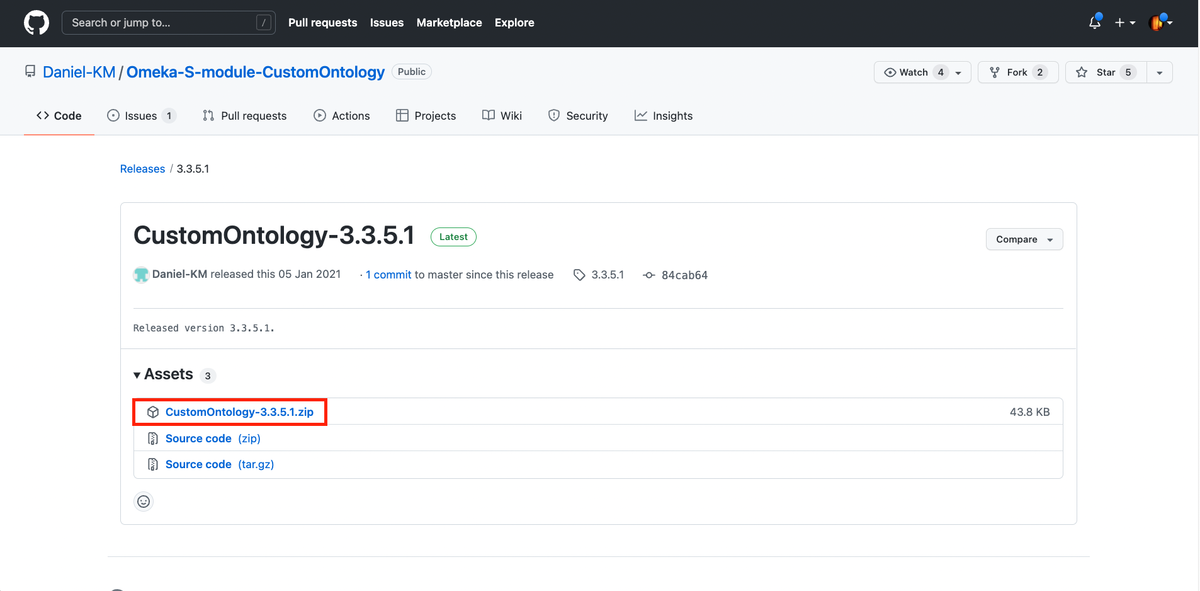1200x591 pixels.
Task: Open the Star lists dropdown arrow
Action: pos(1159,72)
